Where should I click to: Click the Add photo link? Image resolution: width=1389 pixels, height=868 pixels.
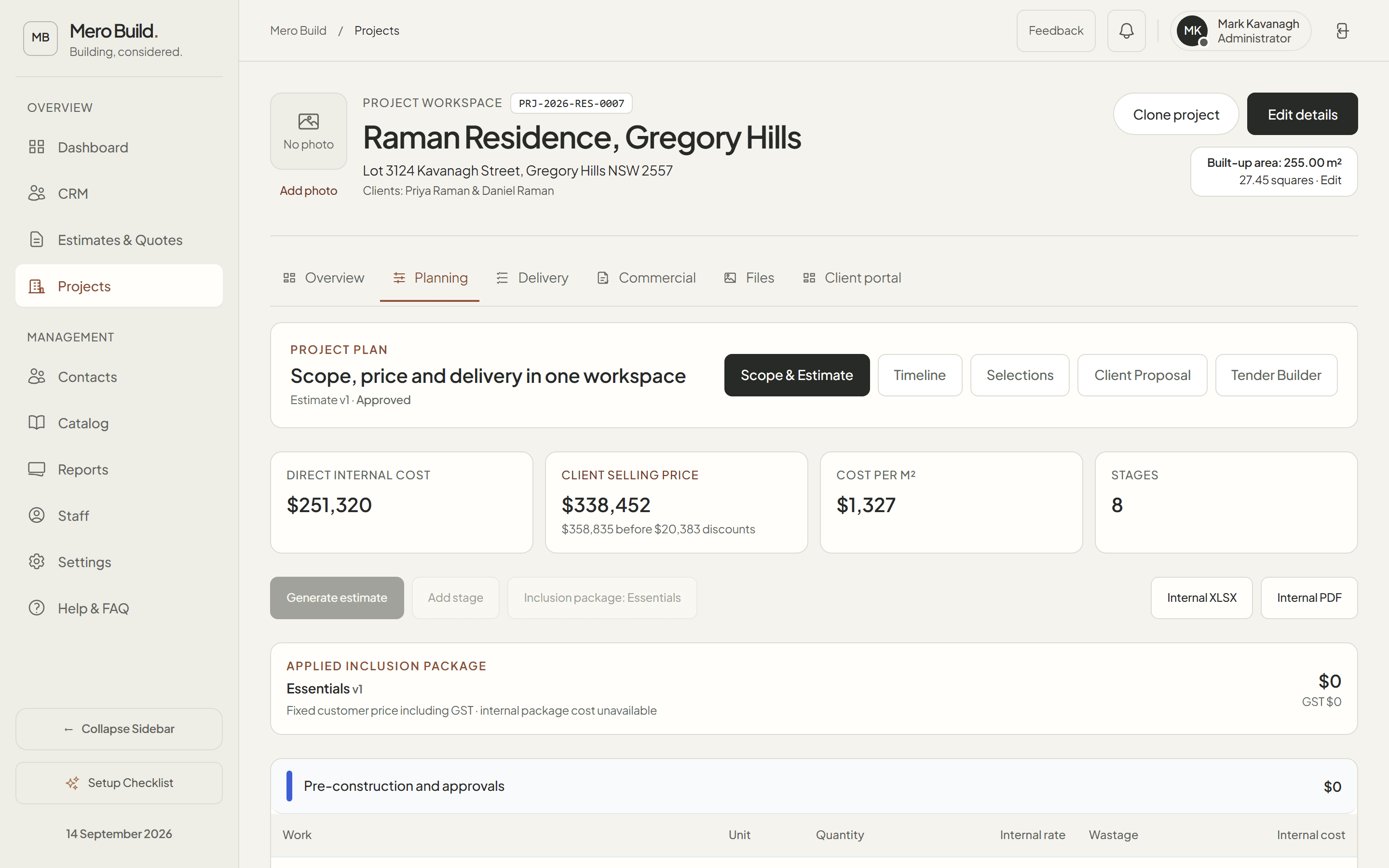(x=308, y=190)
